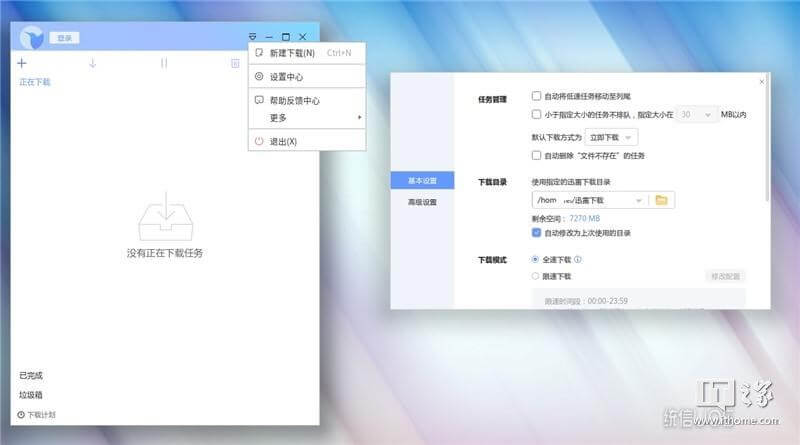The image size is (800, 445).
Task: Click the start download arrow icon
Action: [92, 63]
